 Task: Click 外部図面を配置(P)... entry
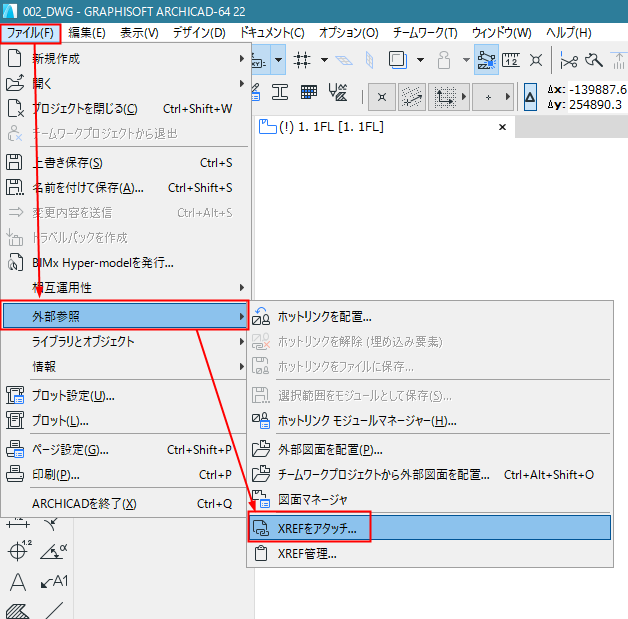pos(430,450)
